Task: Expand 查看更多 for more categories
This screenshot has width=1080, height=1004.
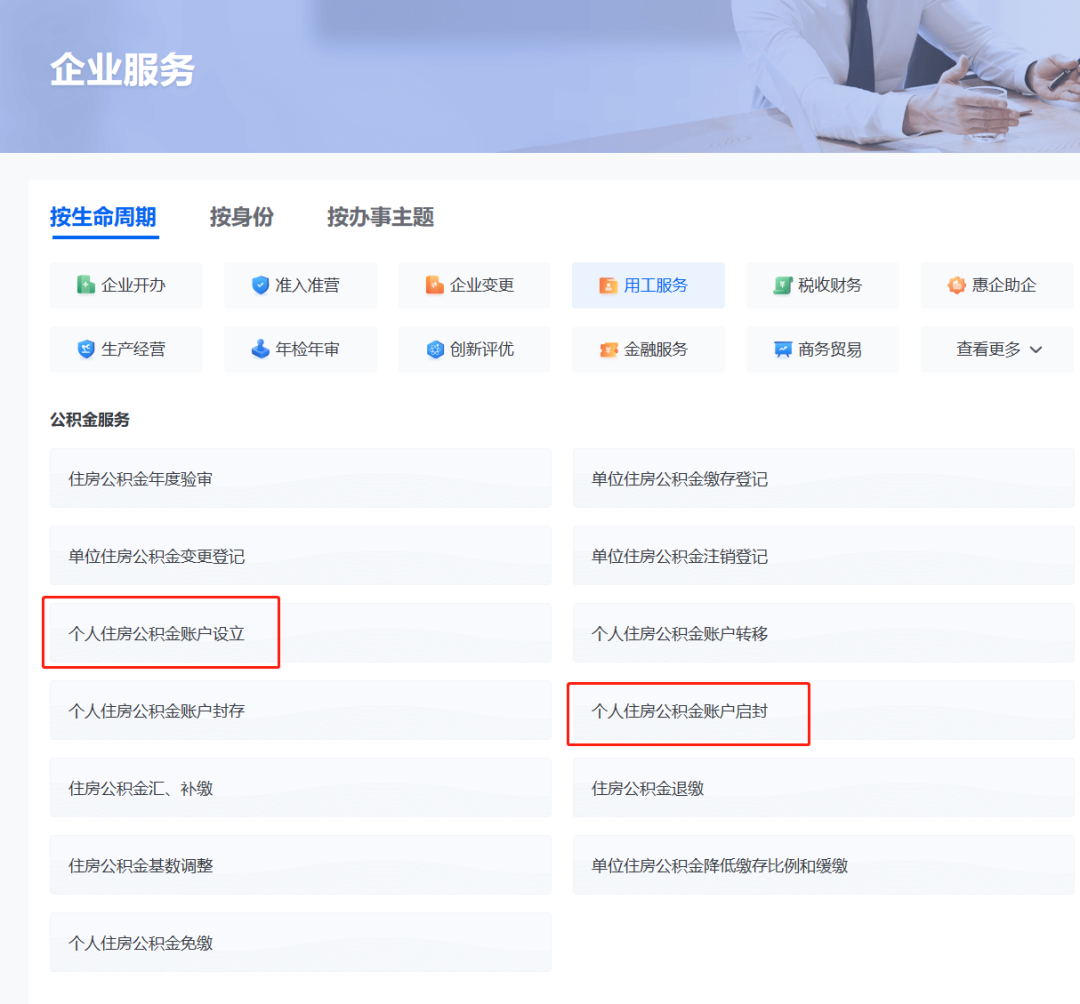Action: click(996, 349)
